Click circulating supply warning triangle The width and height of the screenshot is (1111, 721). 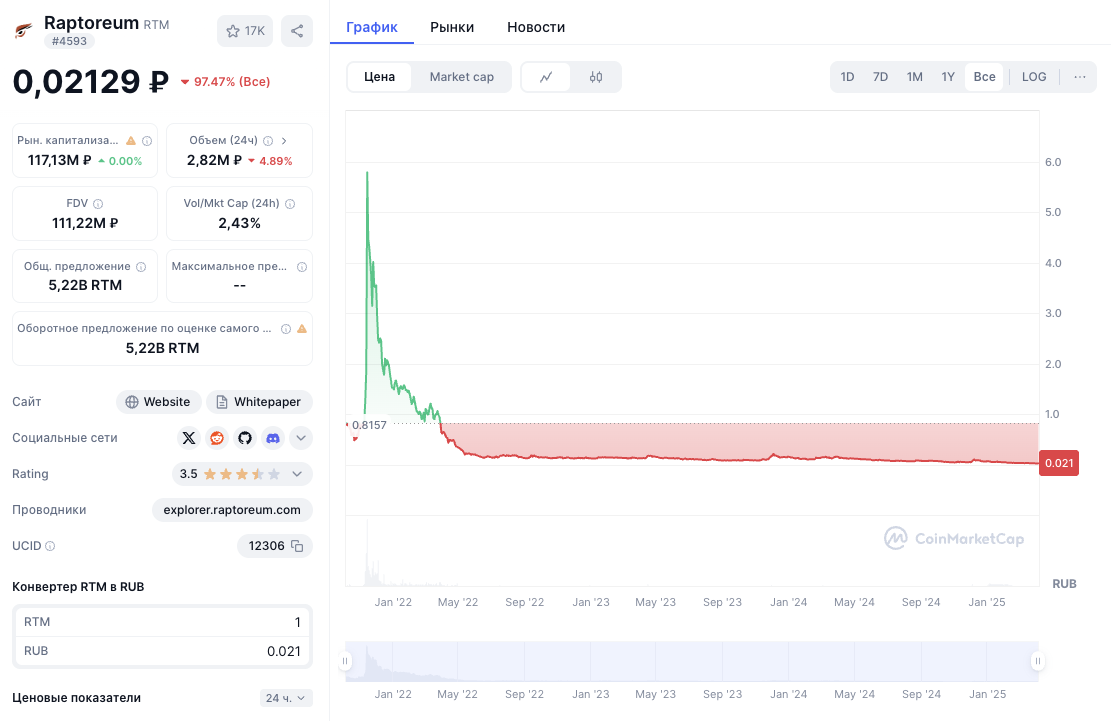point(302,329)
